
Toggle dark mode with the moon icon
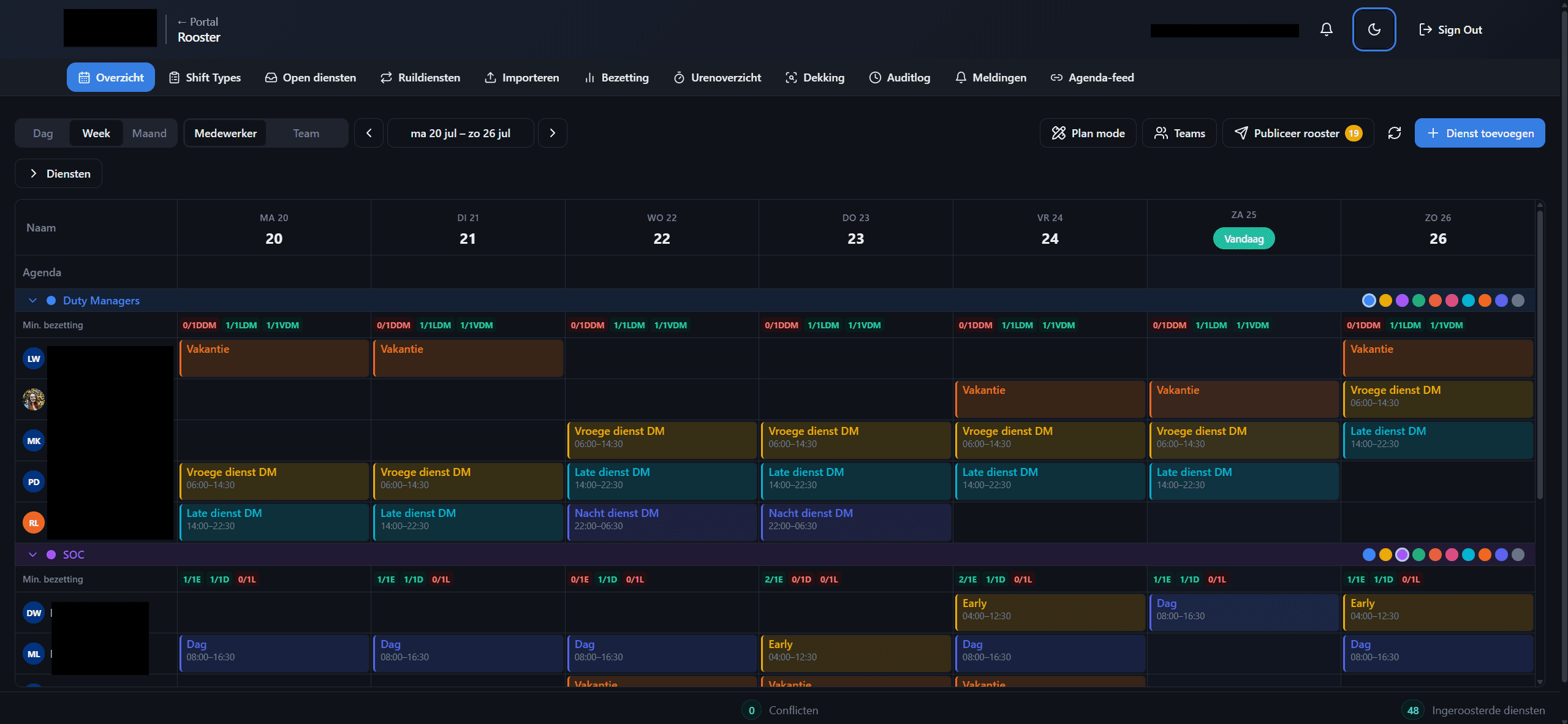click(x=1374, y=29)
